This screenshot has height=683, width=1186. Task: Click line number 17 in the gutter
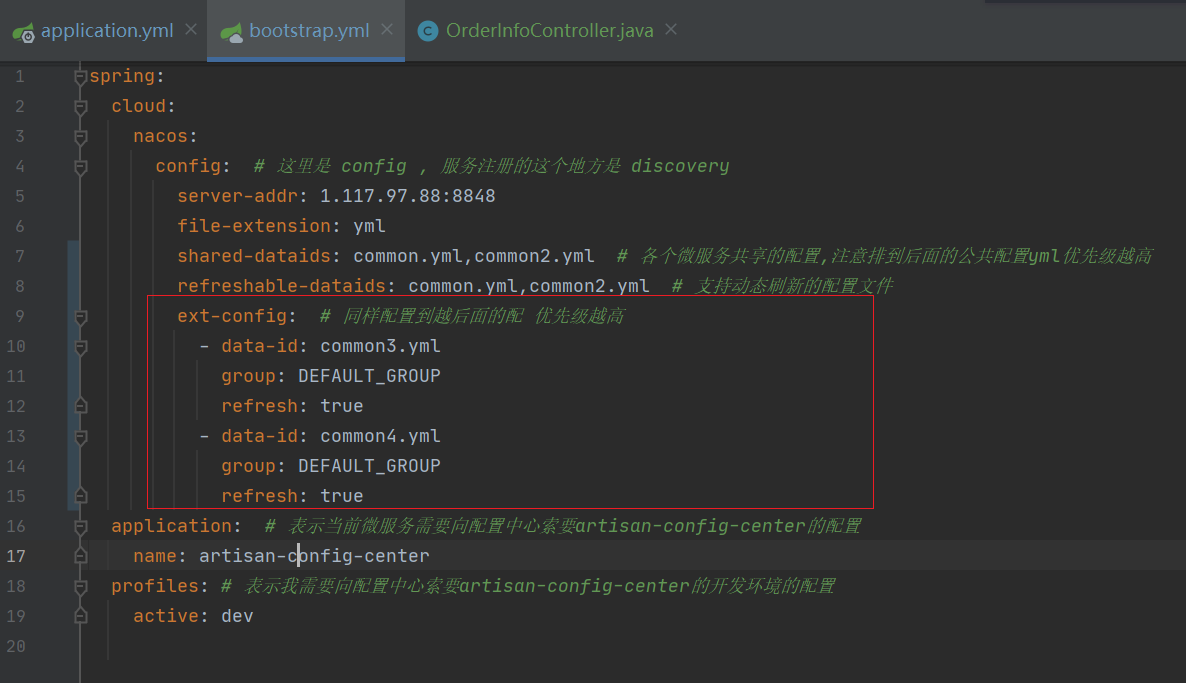click(x=16, y=556)
